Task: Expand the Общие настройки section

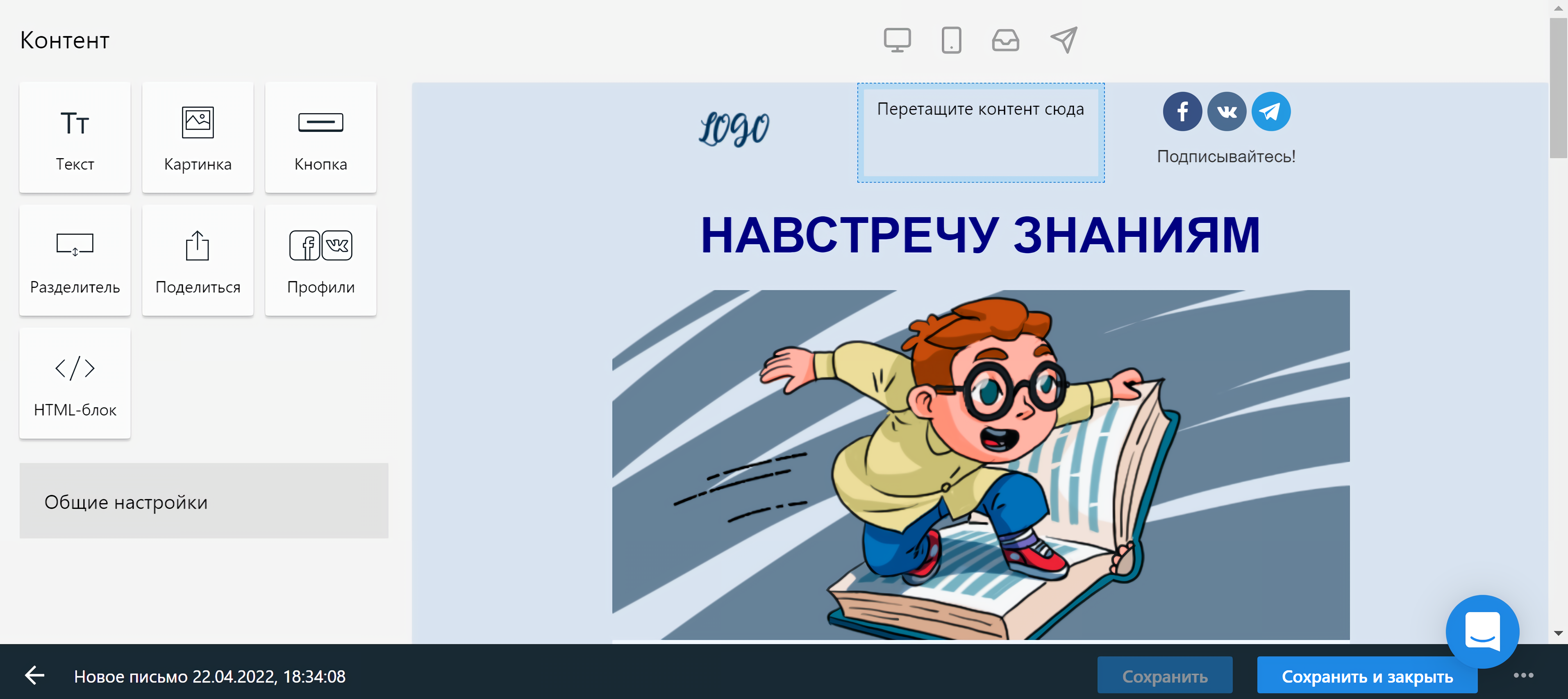Action: (204, 501)
